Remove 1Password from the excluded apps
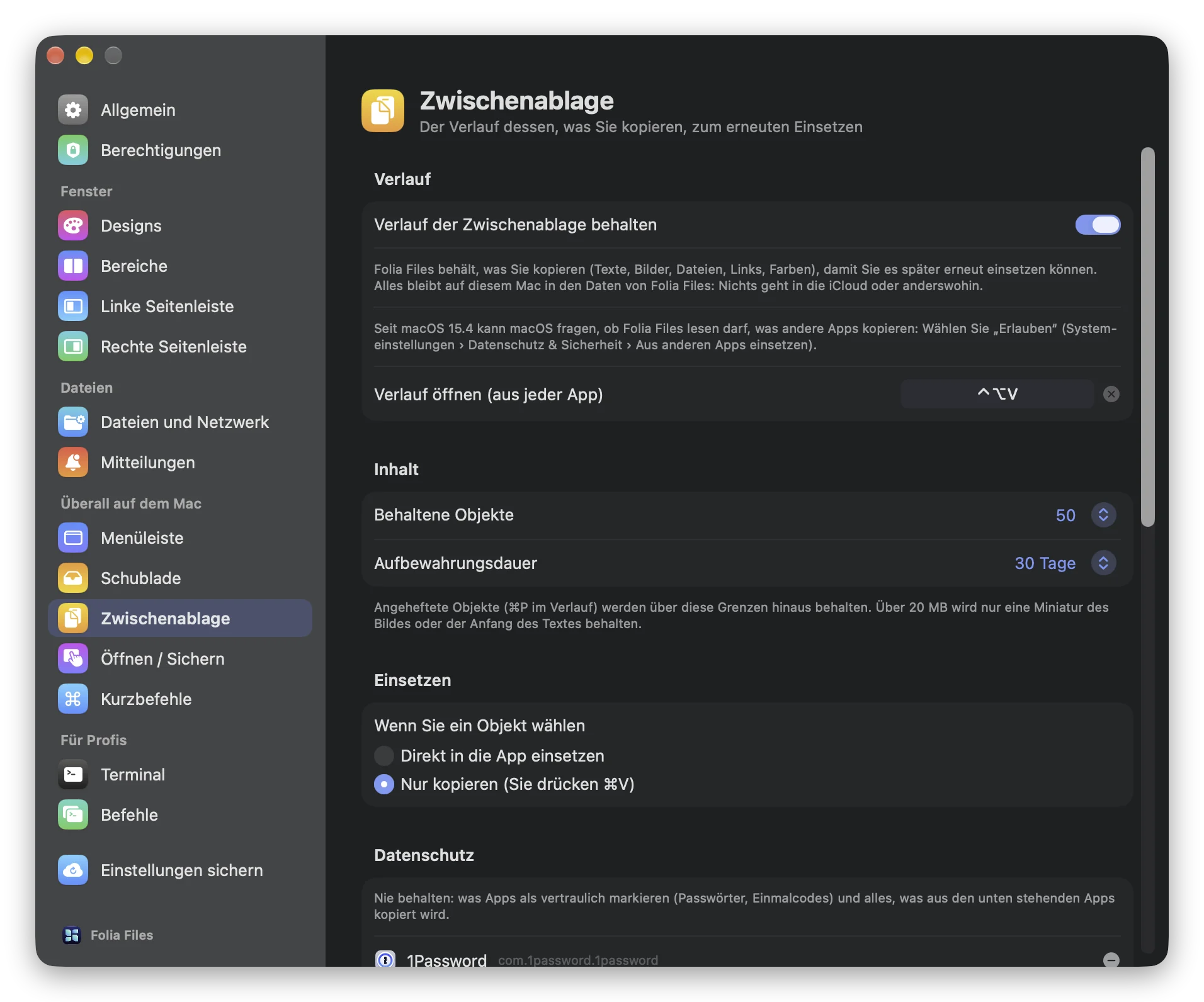This screenshot has width=1204, height=1002. coord(1111,960)
